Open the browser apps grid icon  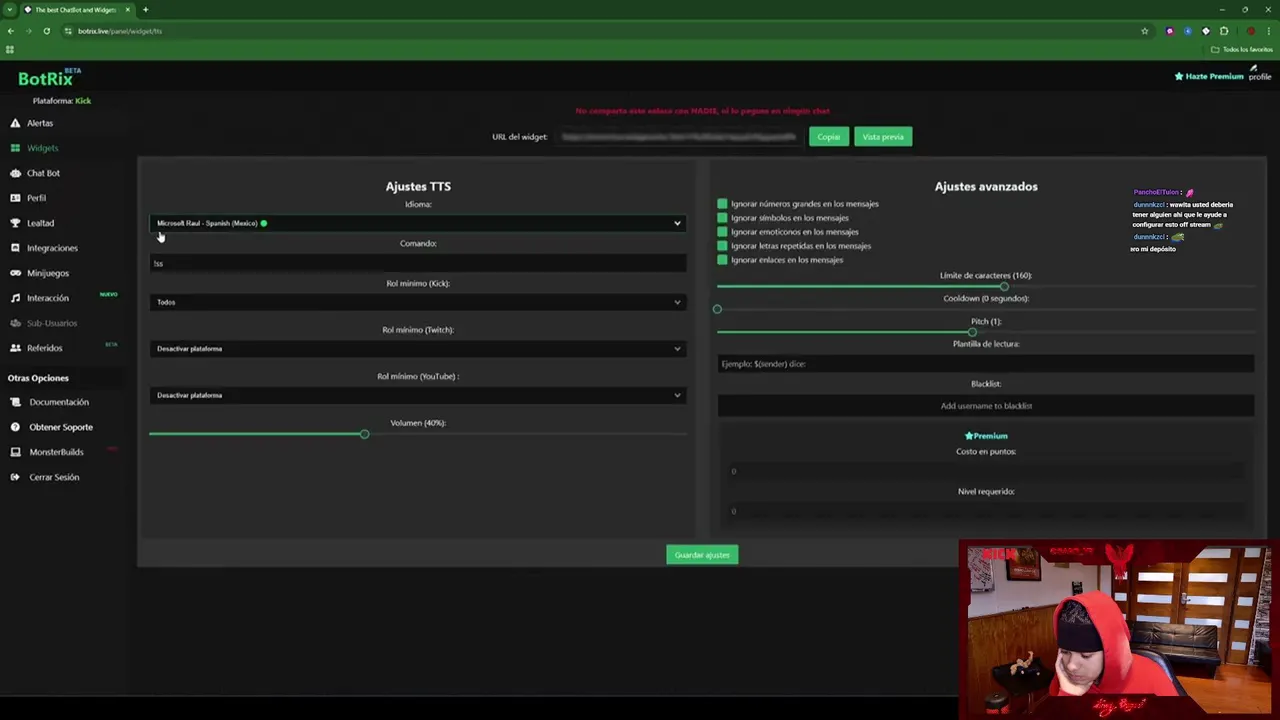click(x=10, y=49)
